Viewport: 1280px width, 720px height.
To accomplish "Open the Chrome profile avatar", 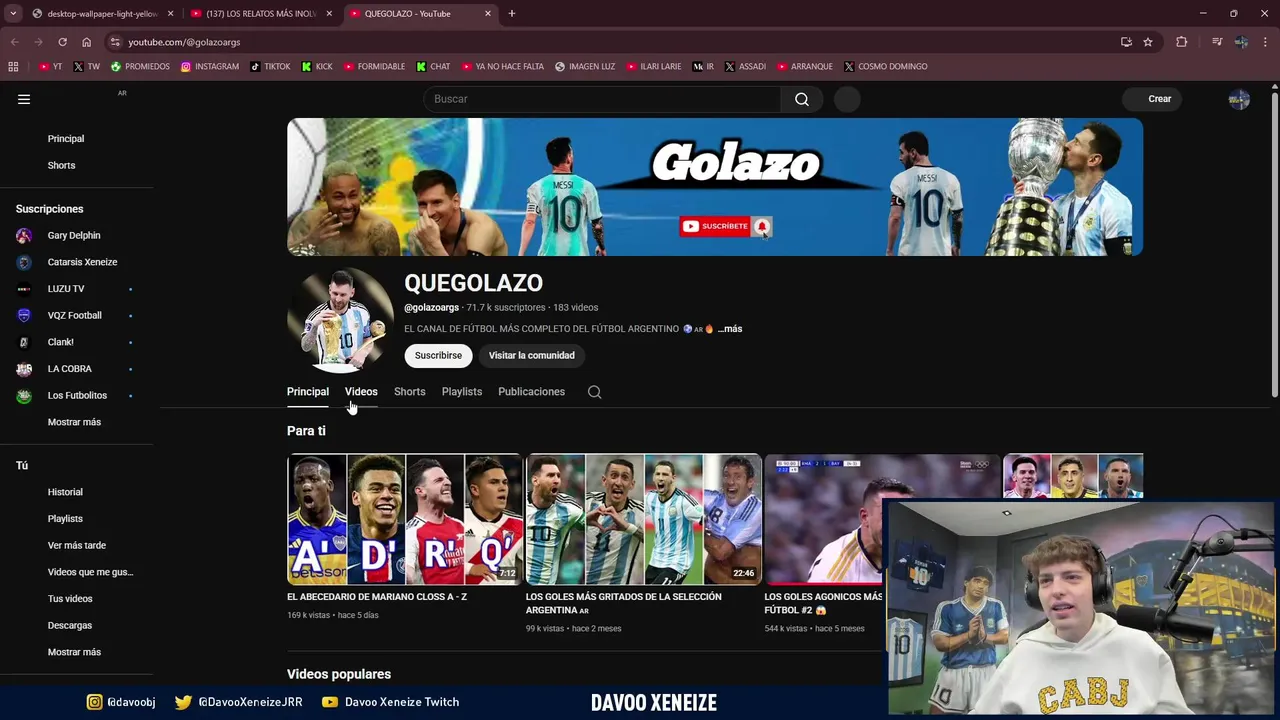I will pyautogui.click(x=1241, y=42).
